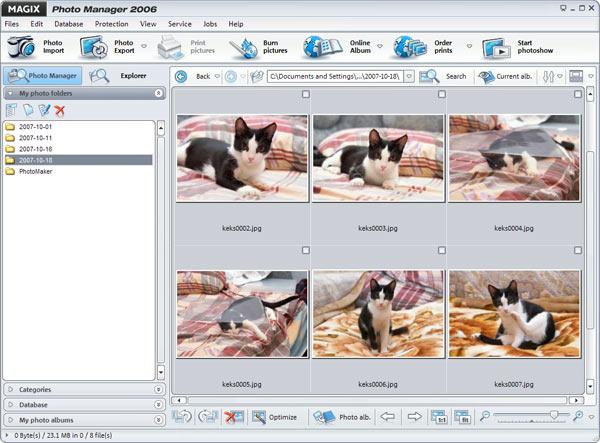The width and height of the screenshot is (600, 443).
Task: Click the red X delete folder icon
Action: [59, 111]
